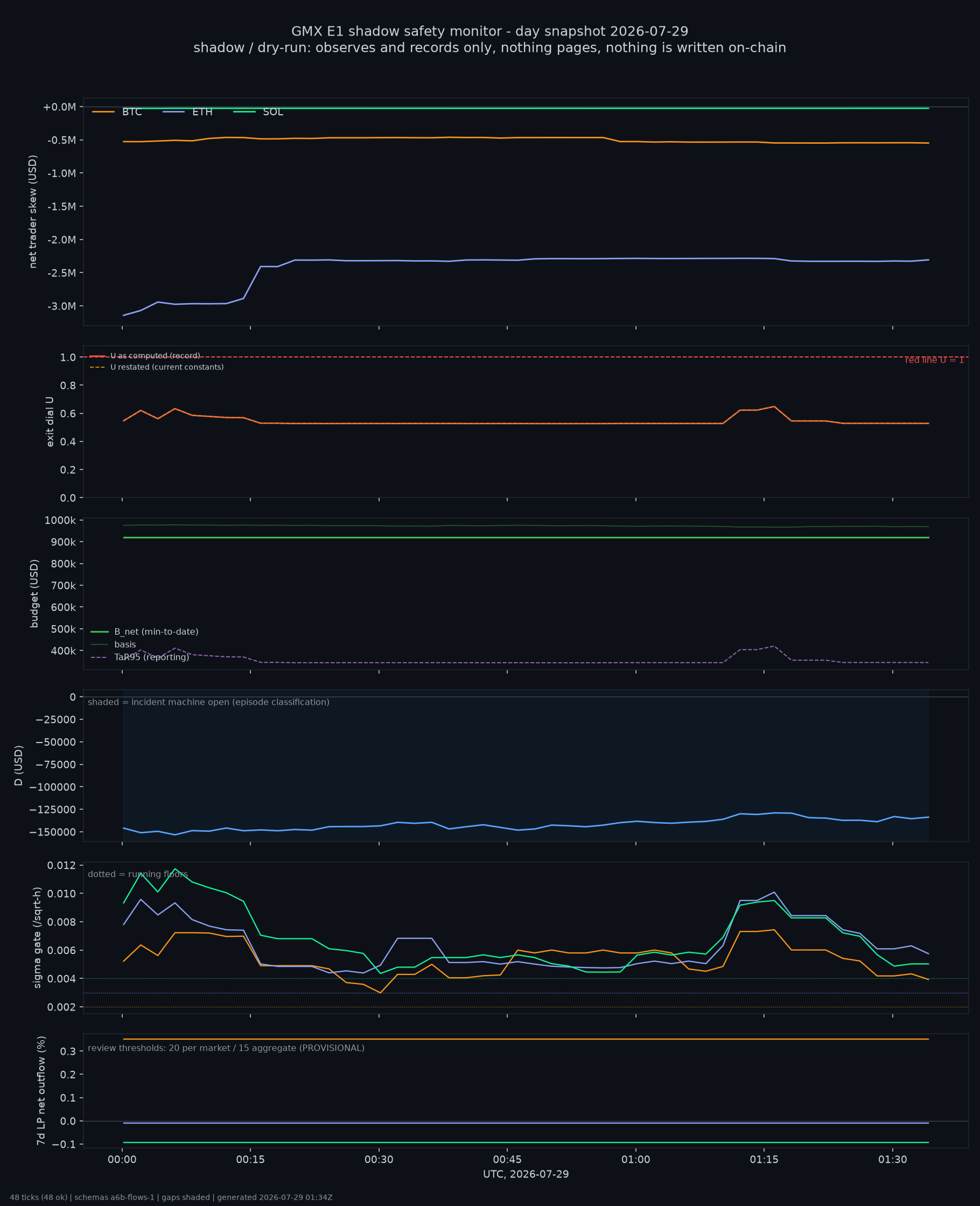Click the 'basis' legend entry
Screen dimensions: 980x1206
point(114,644)
